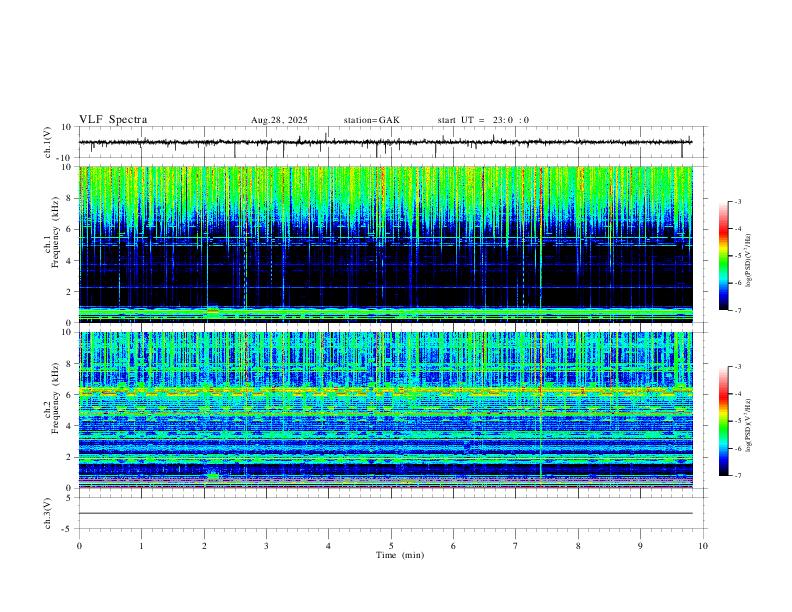
Task: Click the "ch.3(V)" axis label
Action: (48, 513)
